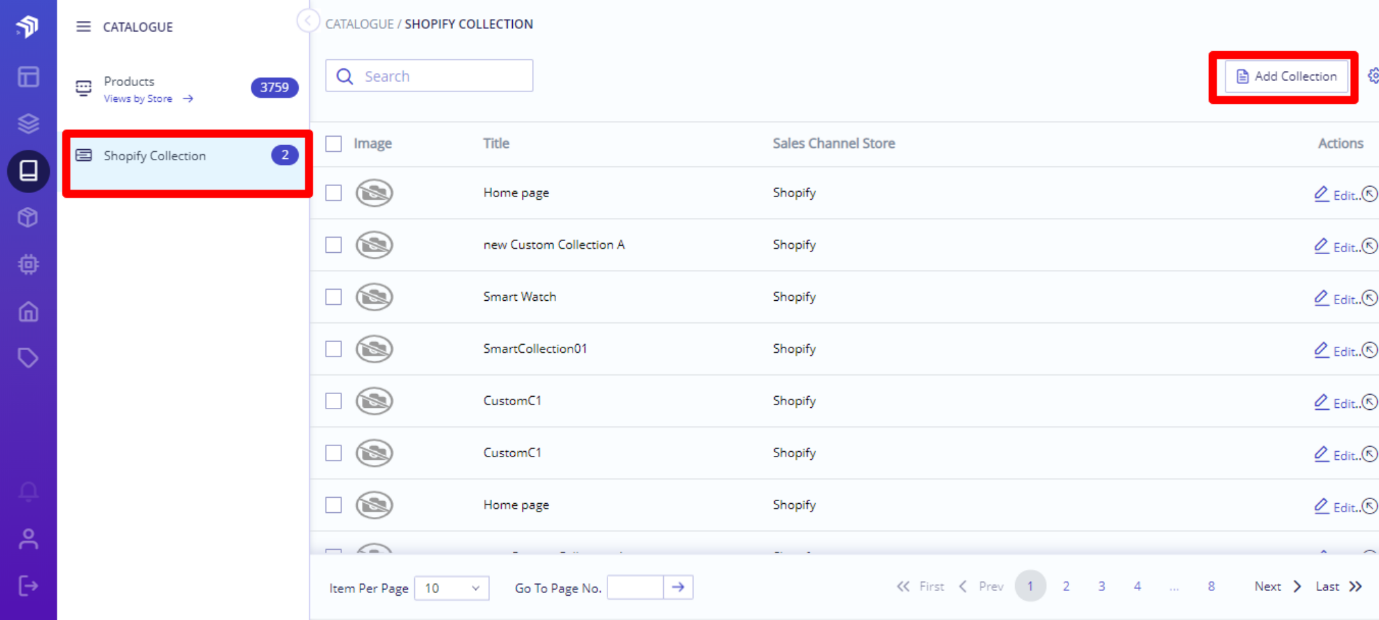The width and height of the screenshot is (1379, 620).
Task: Collapse the catalogue panel with chevron circle
Action: pyautogui.click(x=308, y=21)
